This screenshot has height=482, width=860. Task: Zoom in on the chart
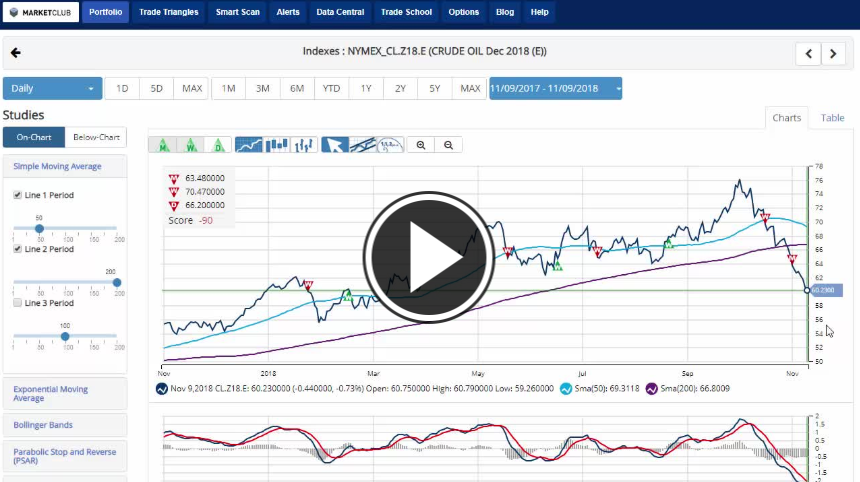point(421,145)
